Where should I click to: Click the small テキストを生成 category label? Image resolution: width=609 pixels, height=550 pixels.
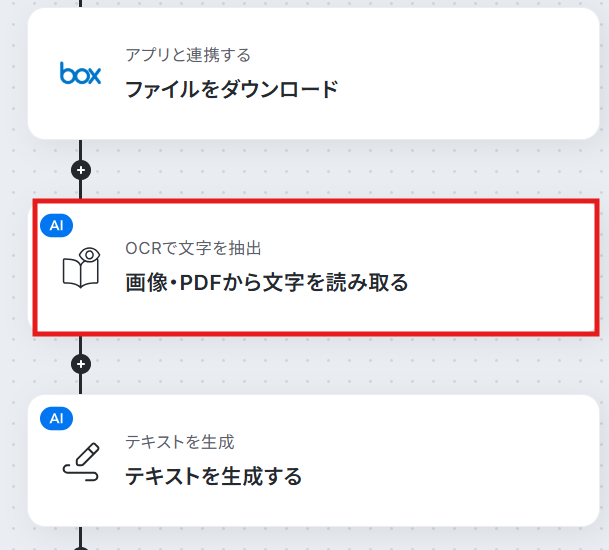[180, 442]
